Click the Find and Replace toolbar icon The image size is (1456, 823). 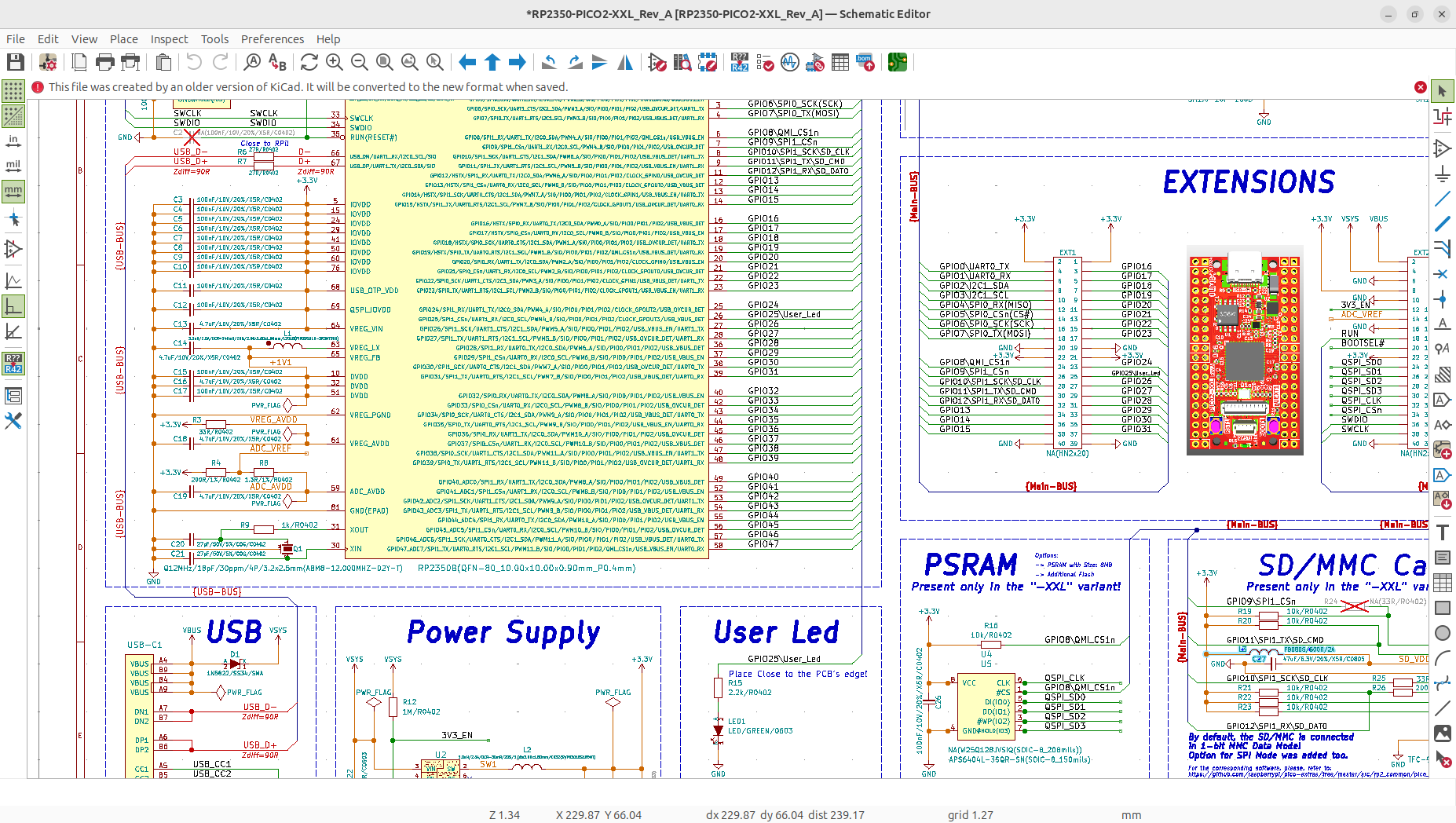[x=277, y=62]
